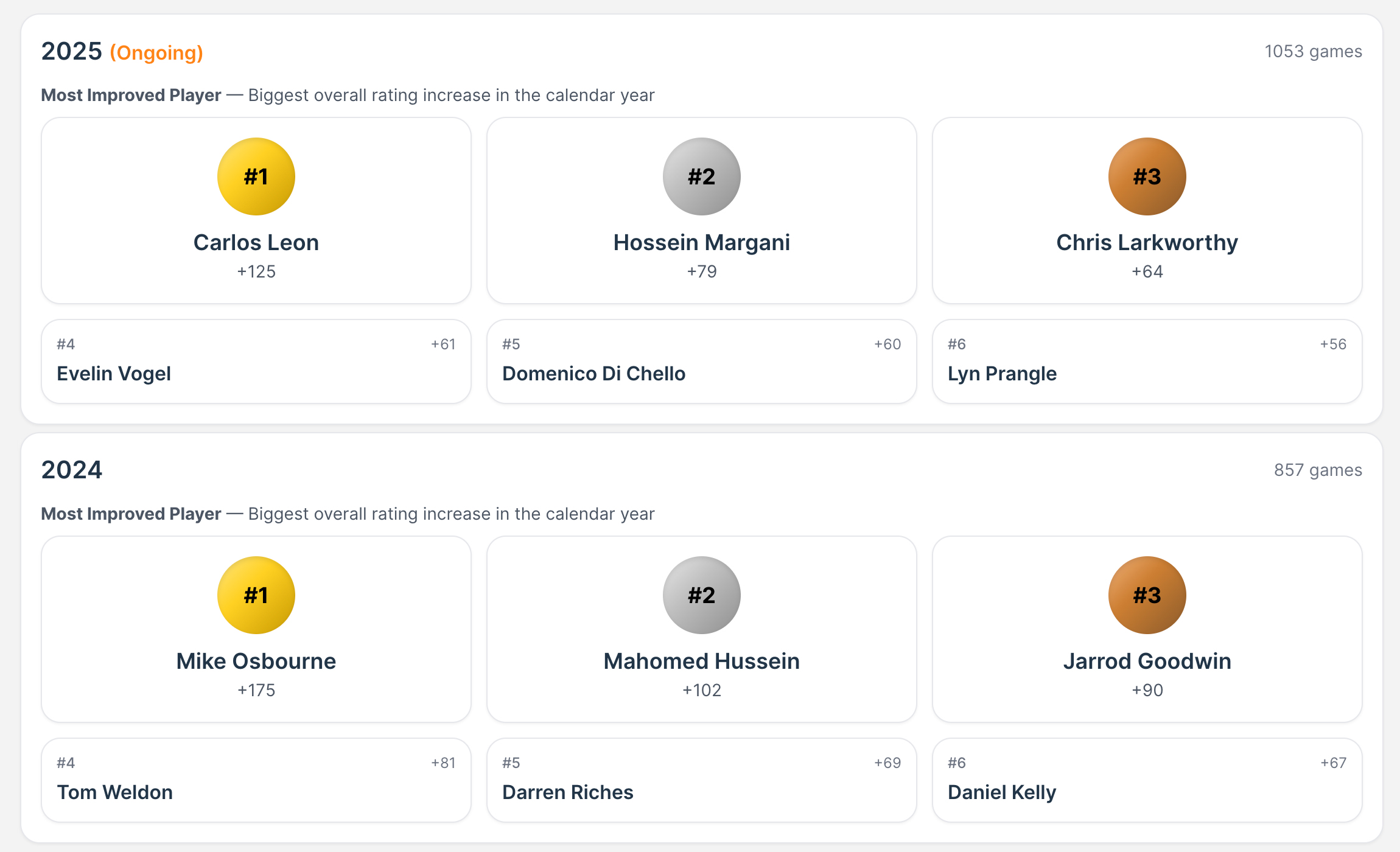1400x852 pixels.
Task: View Mahomed Hussein's player name
Action: coord(702,661)
